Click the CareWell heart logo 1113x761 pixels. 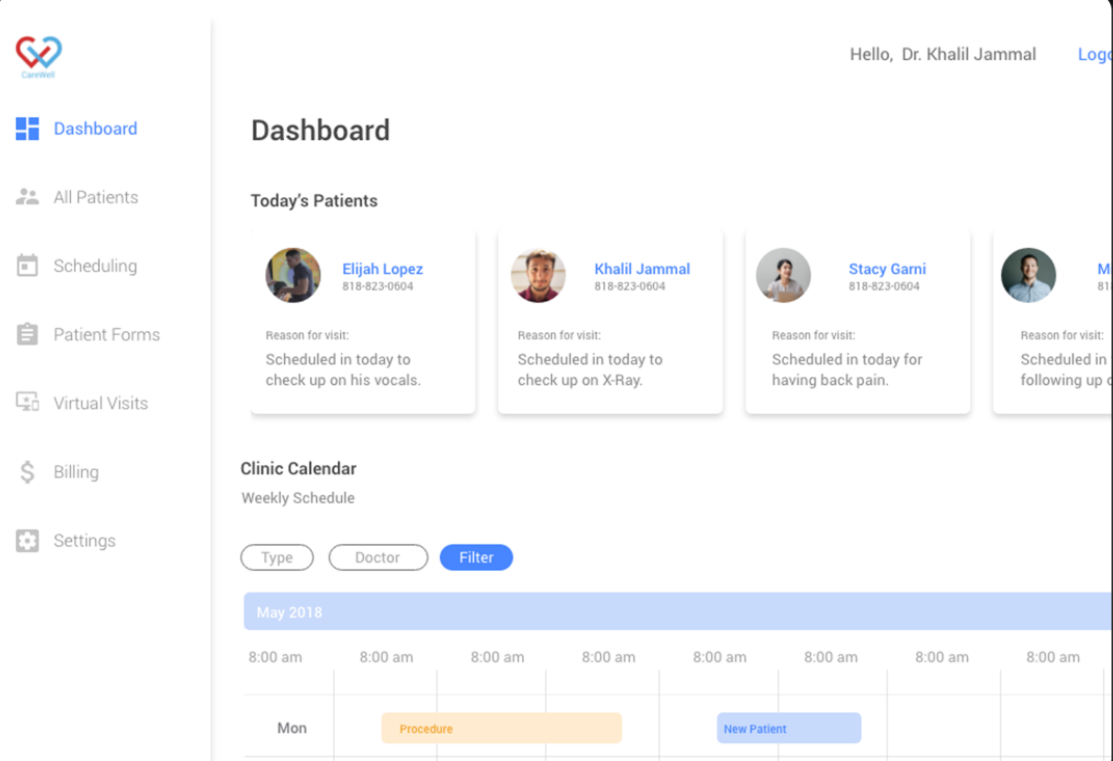[x=36, y=52]
